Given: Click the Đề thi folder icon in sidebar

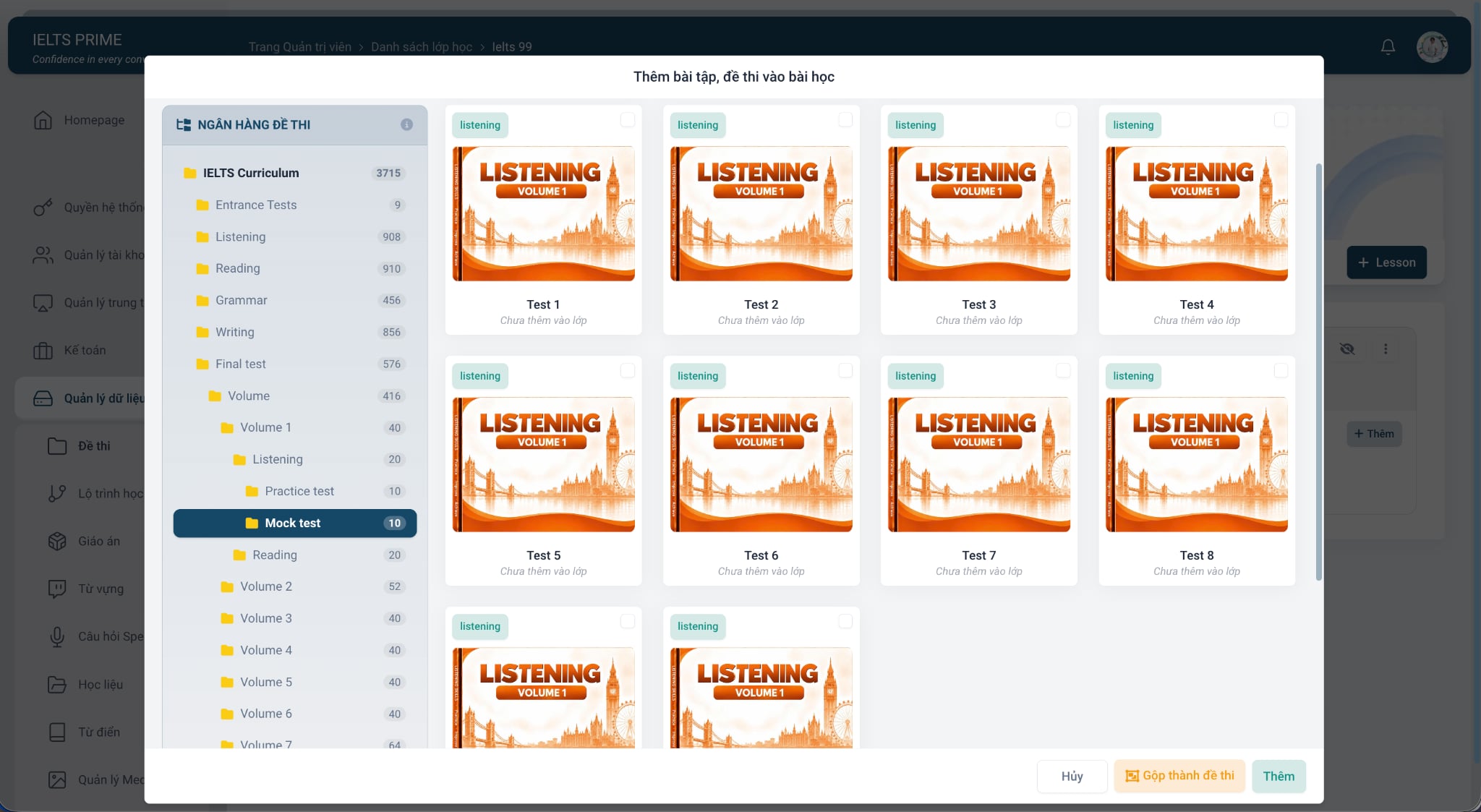Looking at the screenshot, I should tap(57, 446).
